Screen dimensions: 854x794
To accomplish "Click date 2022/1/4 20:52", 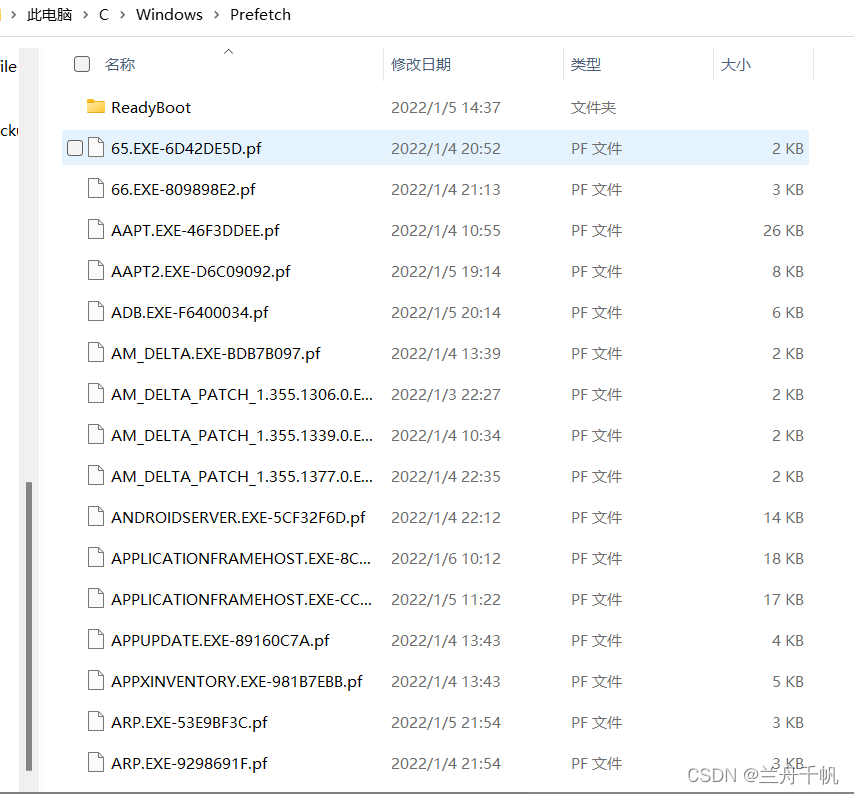I will (x=446, y=149).
